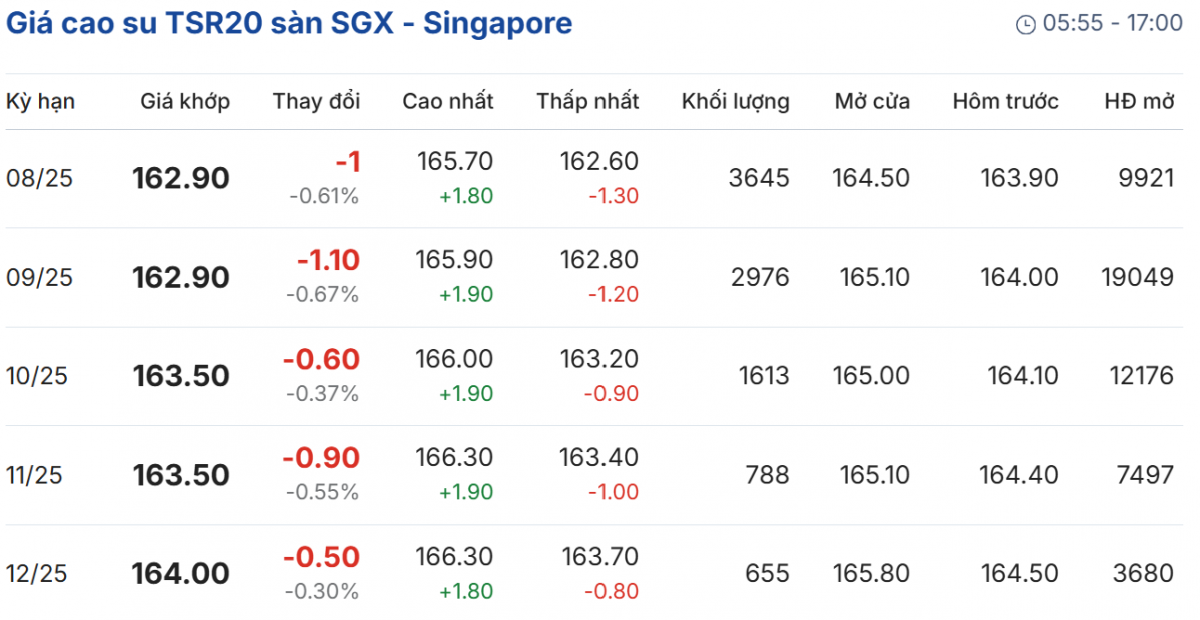Click the Kỳ hạn column header
1200x620 pixels.
pos(41,101)
